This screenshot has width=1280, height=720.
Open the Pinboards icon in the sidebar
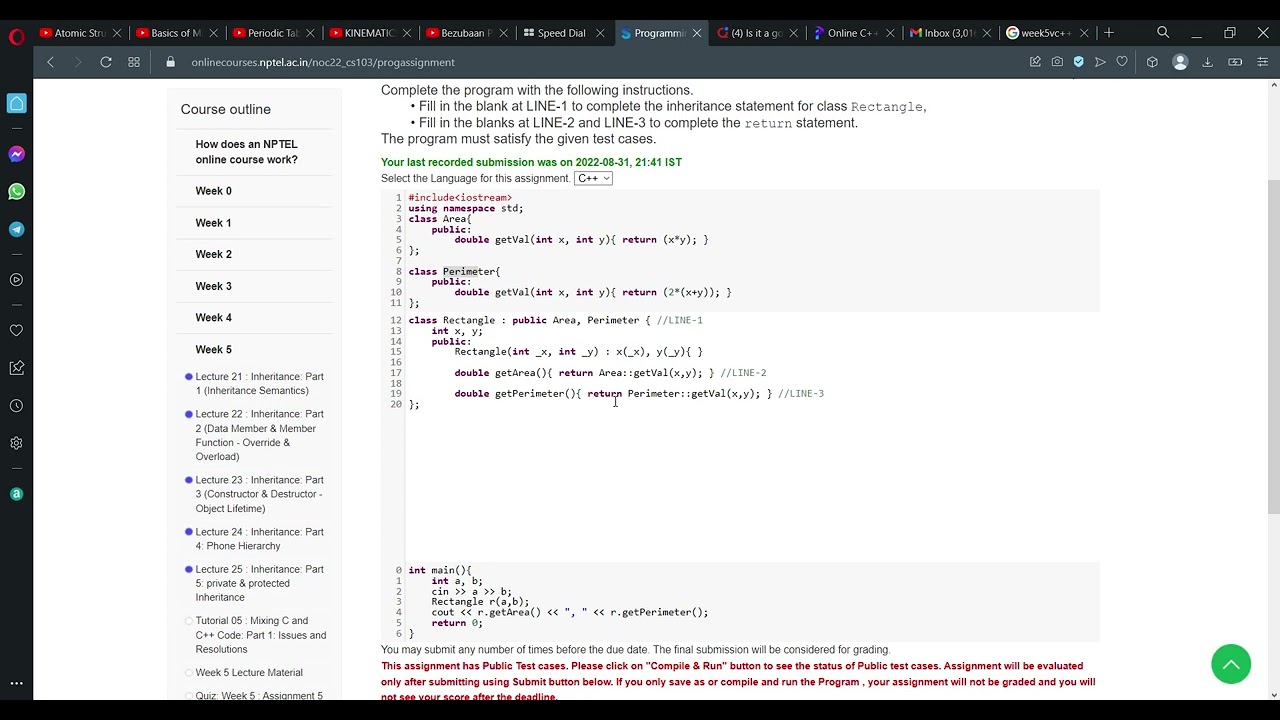17,368
